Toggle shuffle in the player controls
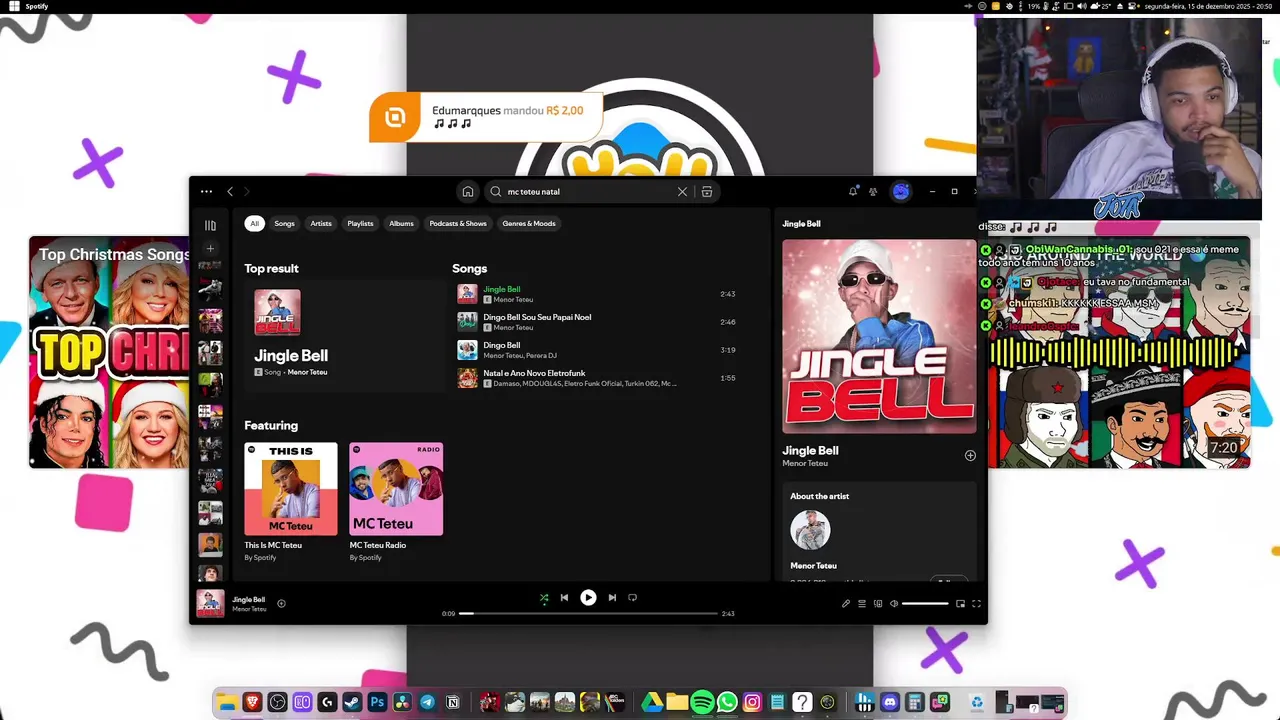 (544, 598)
